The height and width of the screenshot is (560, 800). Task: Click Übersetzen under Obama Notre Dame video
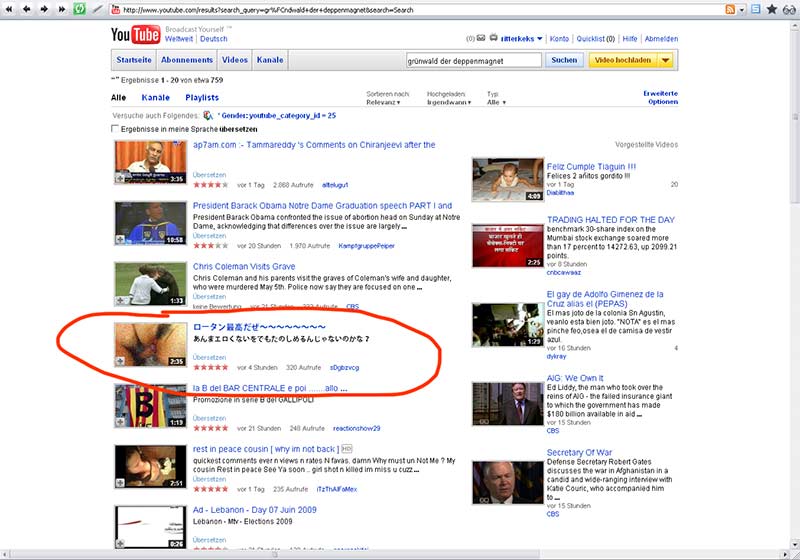click(x=209, y=236)
